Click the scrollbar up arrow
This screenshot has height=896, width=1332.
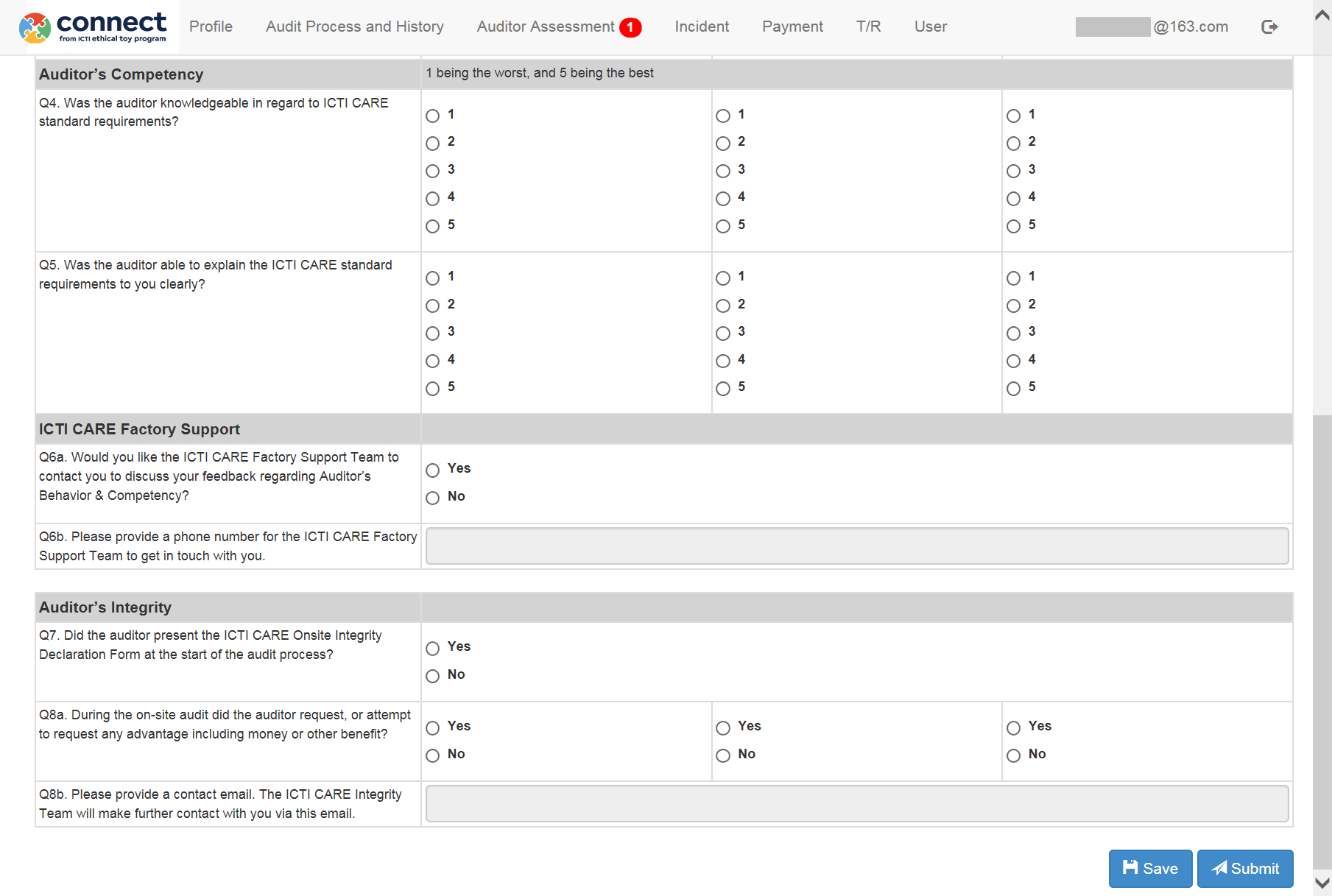(1322, 15)
